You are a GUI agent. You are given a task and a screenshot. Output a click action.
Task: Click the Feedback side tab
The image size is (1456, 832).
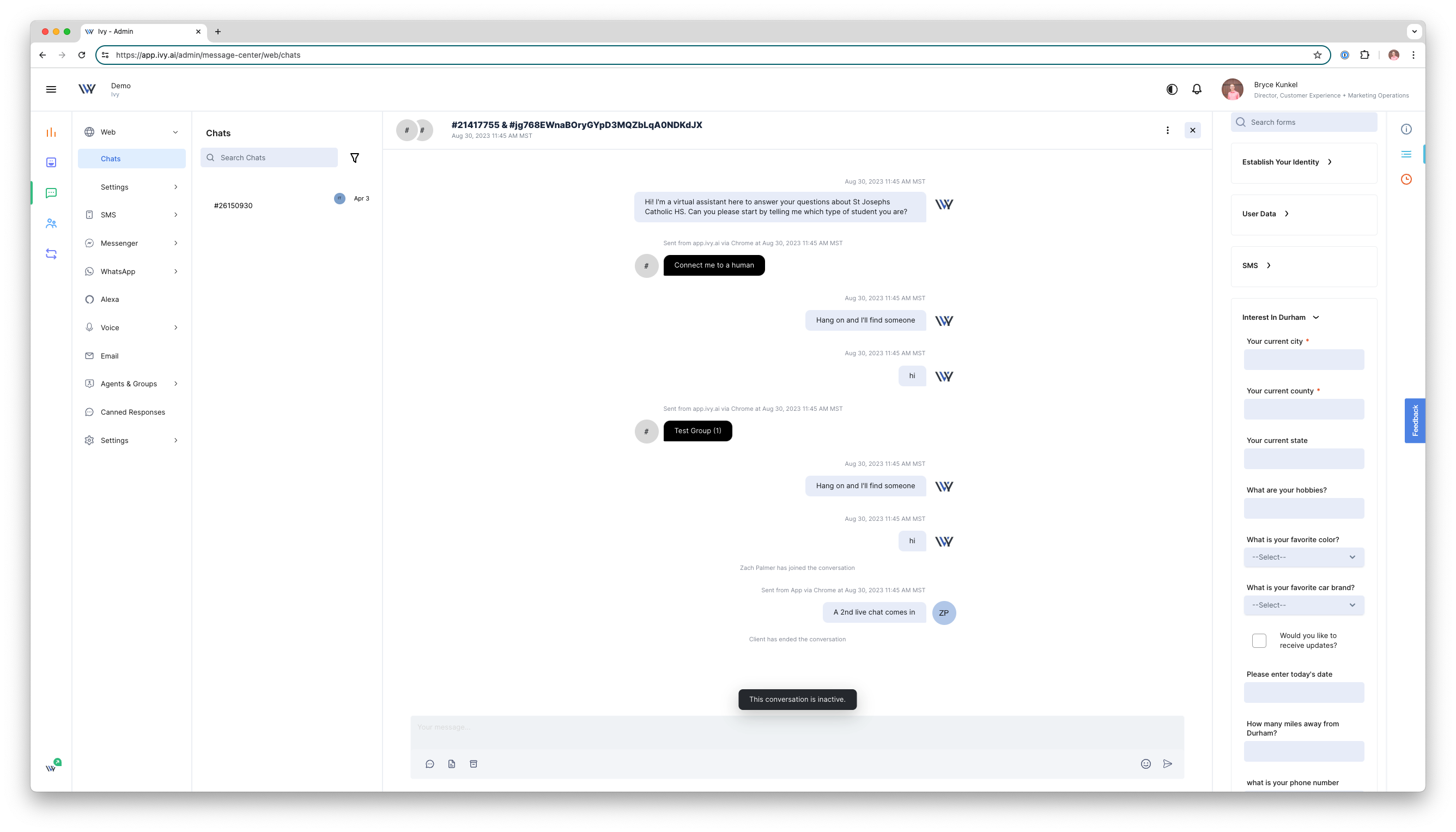[1415, 421]
